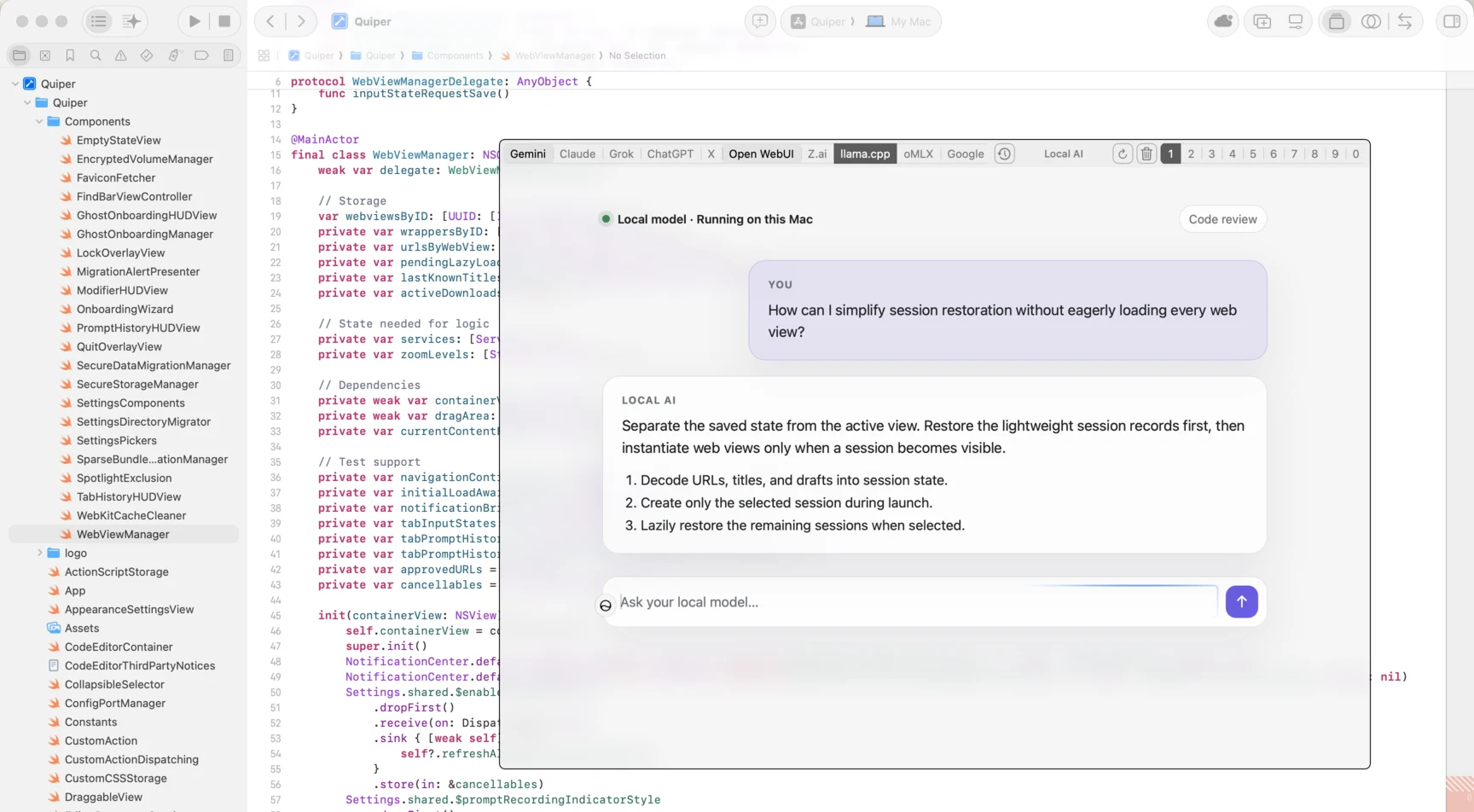The image size is (1474, 812).
Task: Open Components breadcrumb in jump bar
Action: [448, 55]
